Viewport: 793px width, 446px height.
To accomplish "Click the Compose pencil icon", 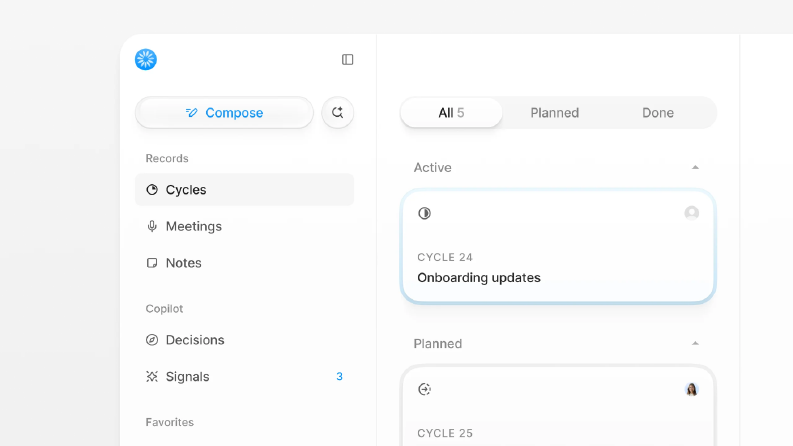I will 191,112.
